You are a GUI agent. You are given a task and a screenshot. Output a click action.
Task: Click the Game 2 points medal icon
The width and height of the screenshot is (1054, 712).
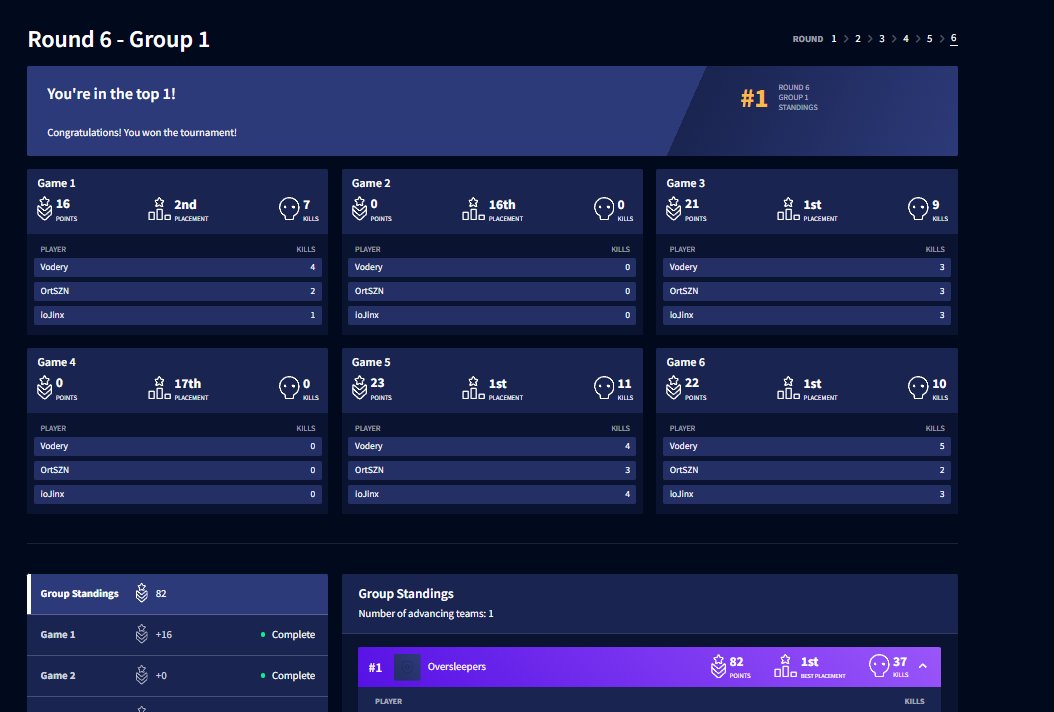[360, 208]
